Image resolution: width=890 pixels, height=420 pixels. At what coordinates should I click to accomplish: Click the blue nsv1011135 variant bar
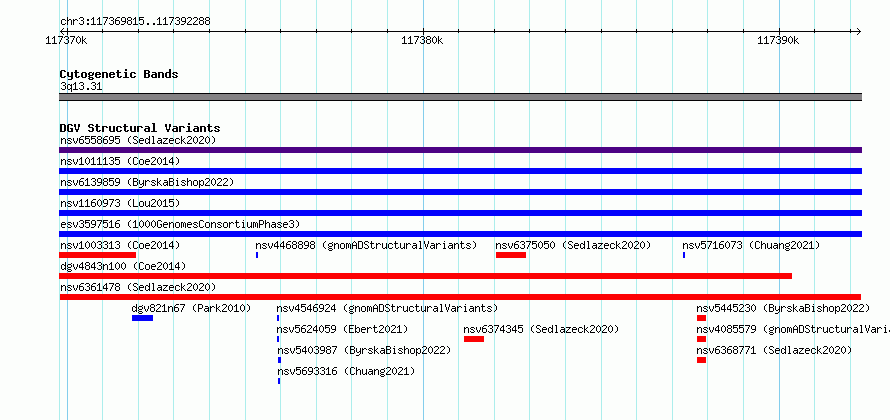coord(460,171)
